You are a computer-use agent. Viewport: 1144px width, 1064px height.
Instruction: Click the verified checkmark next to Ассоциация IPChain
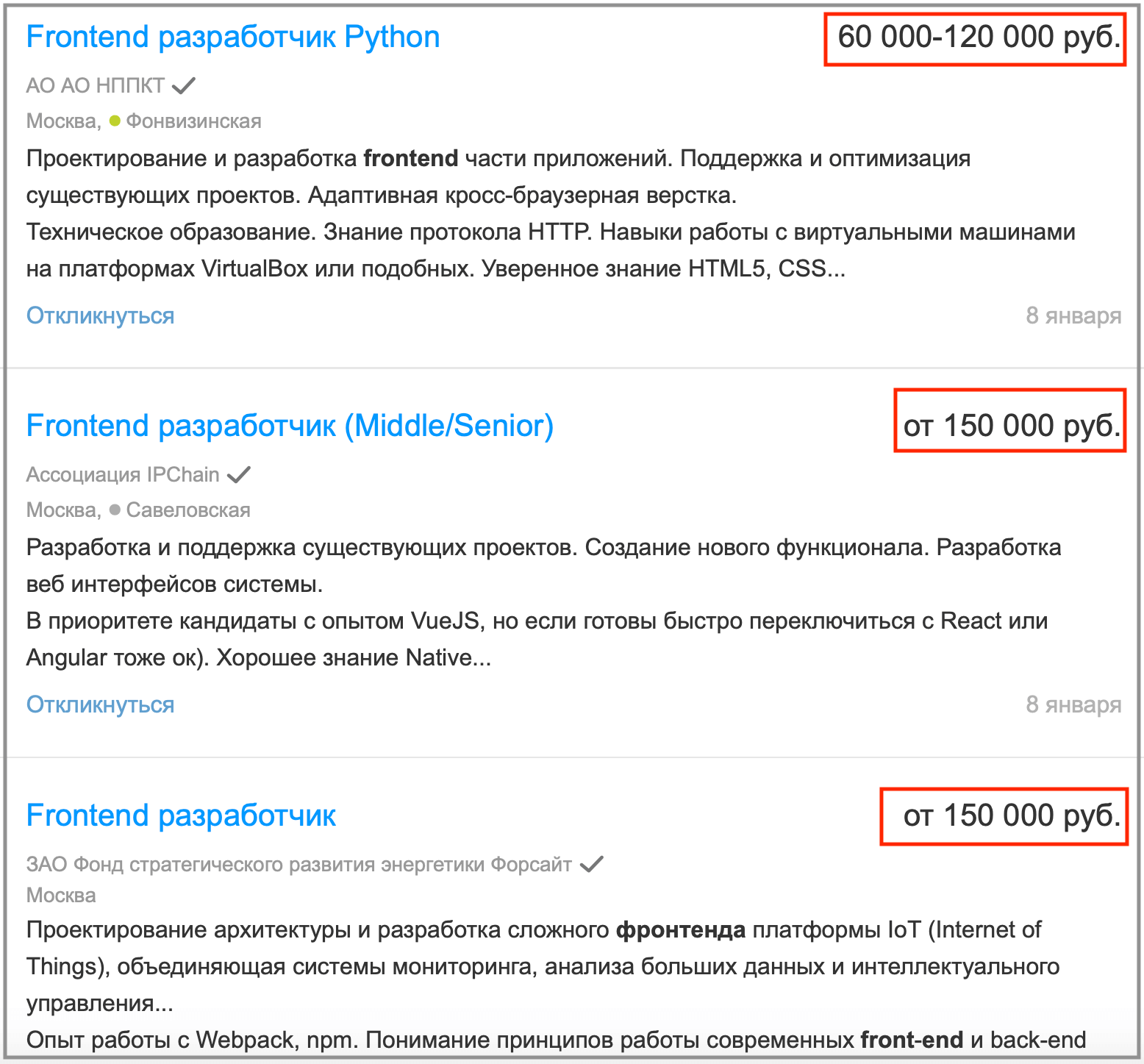(239, 475)
